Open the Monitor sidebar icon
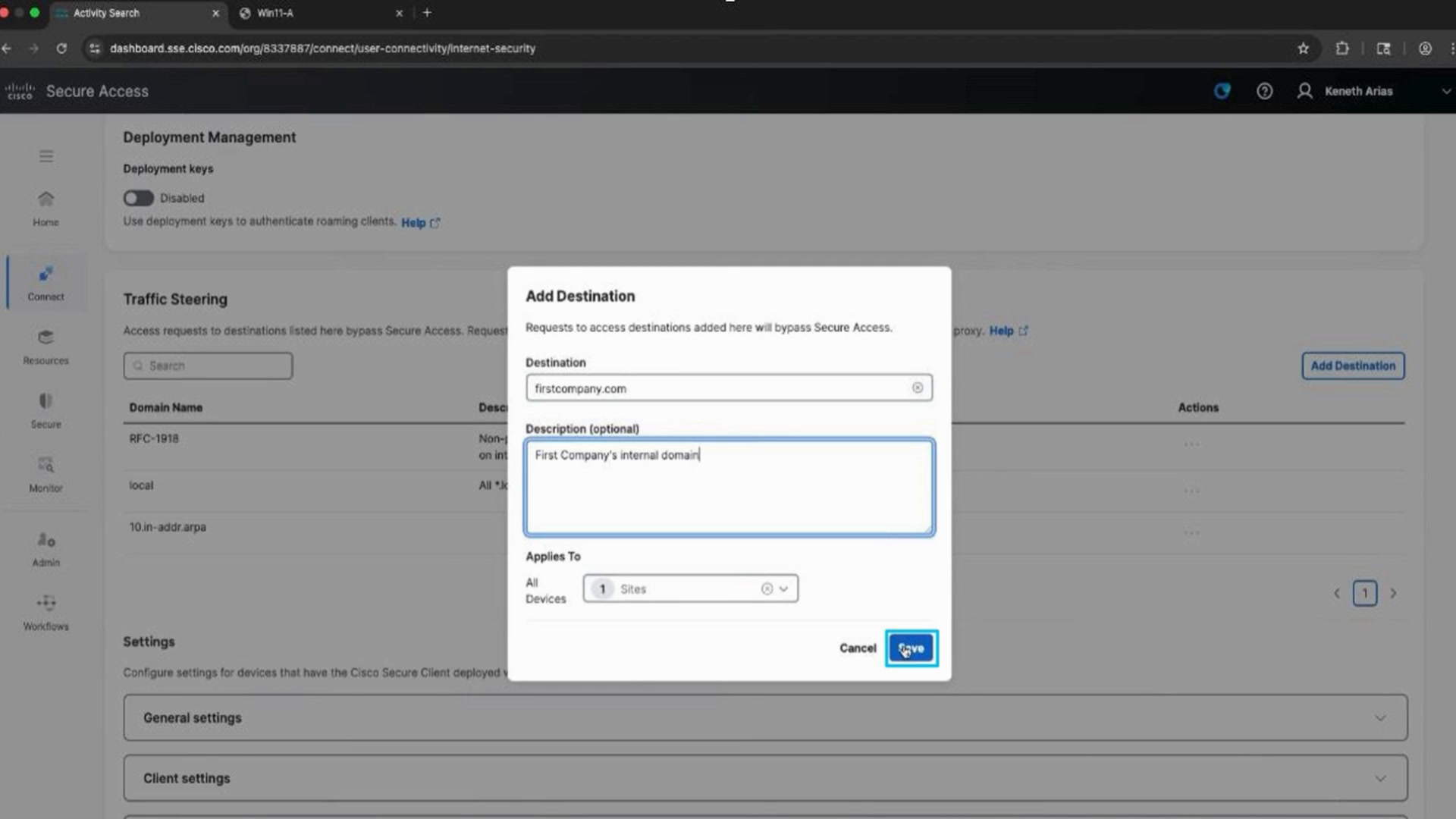1456x819 pixels. [x=45, y=474]
